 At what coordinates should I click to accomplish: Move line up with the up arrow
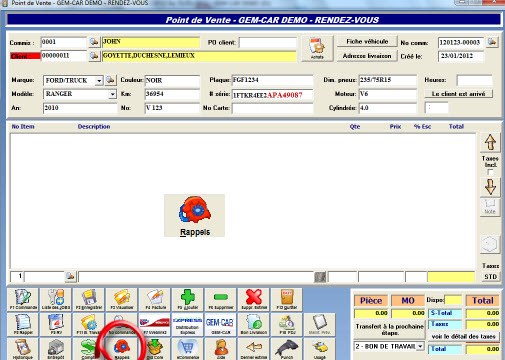coord(490,142)
